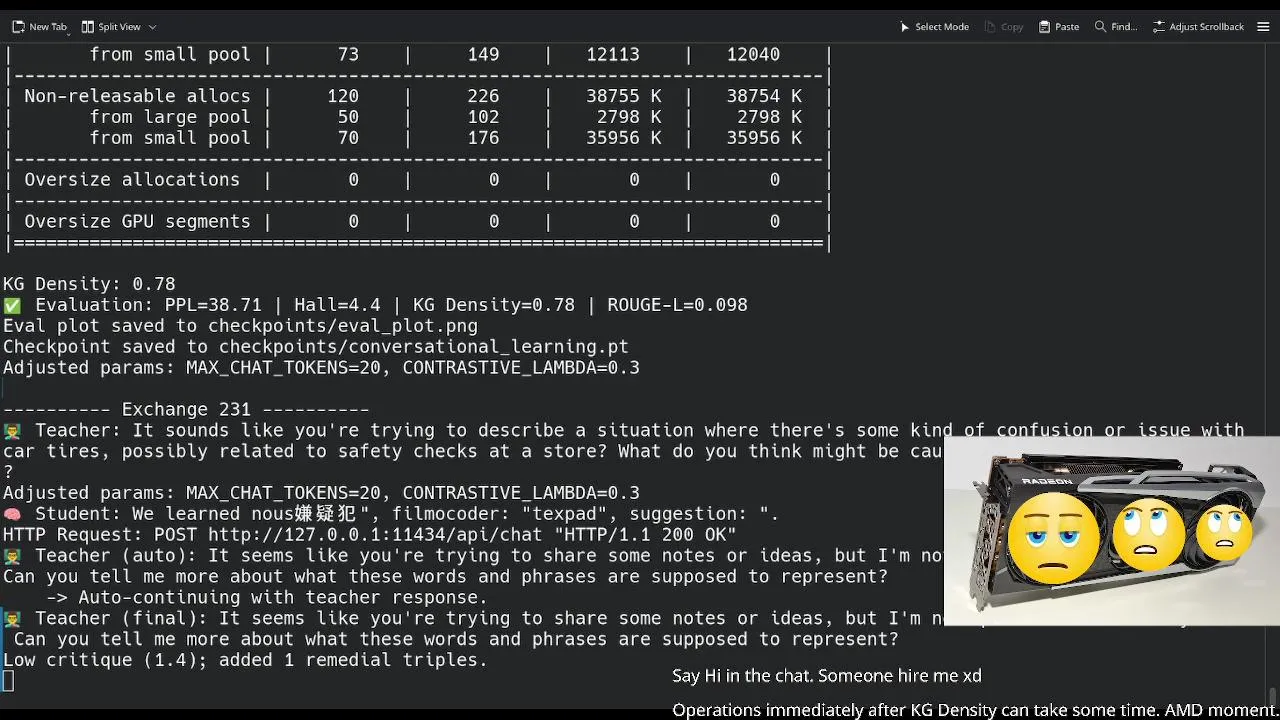The image size is (1280, 720).
Task: Click the 'Teacher (final):' response line
Action: tap(473, 619)
